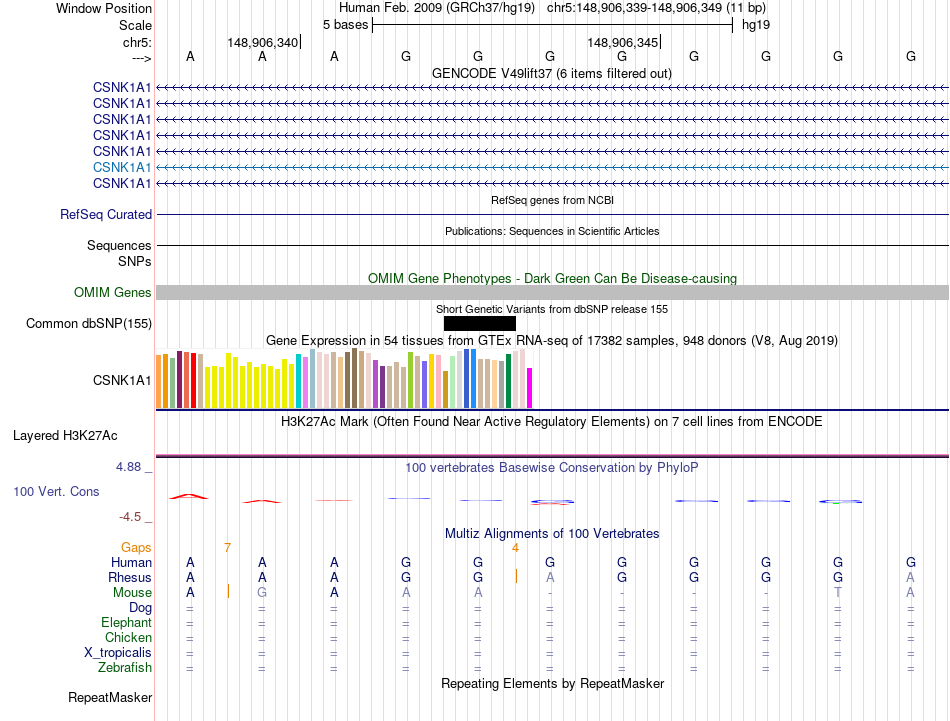950x721 pixels.
Task: Select the Chicken species label
Action: (x=128, y=637)
